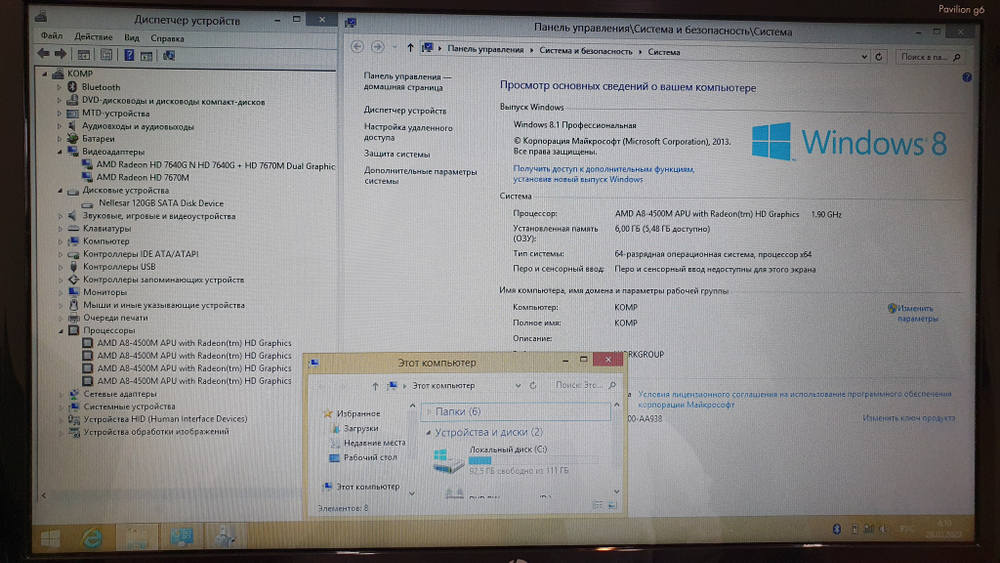Select Аудиовходы и аудиовыходы item

pos(138,126)
